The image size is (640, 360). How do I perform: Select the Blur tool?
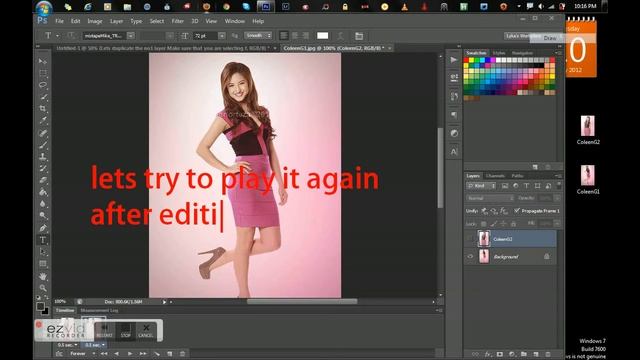(x=42, y=204)
